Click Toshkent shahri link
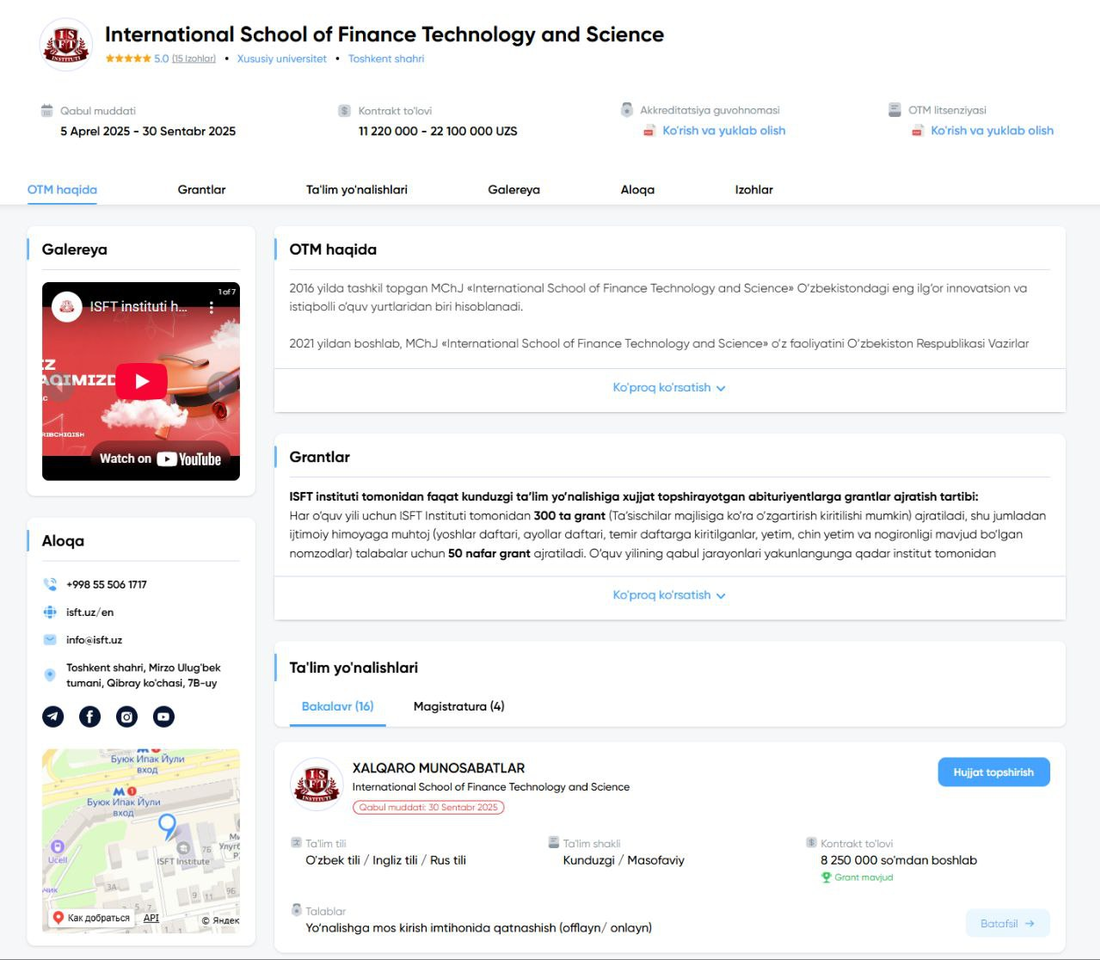Image resolution: width=1100 pixels, height=960 pixels. point(386,59)
